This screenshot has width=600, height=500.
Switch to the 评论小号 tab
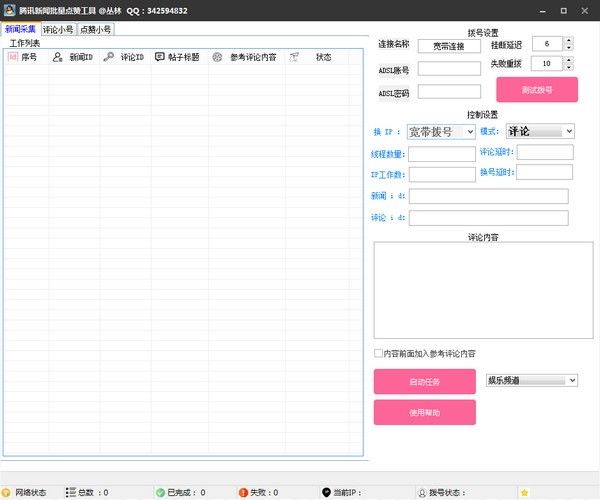pyautogui.click(x=57, y=30)
